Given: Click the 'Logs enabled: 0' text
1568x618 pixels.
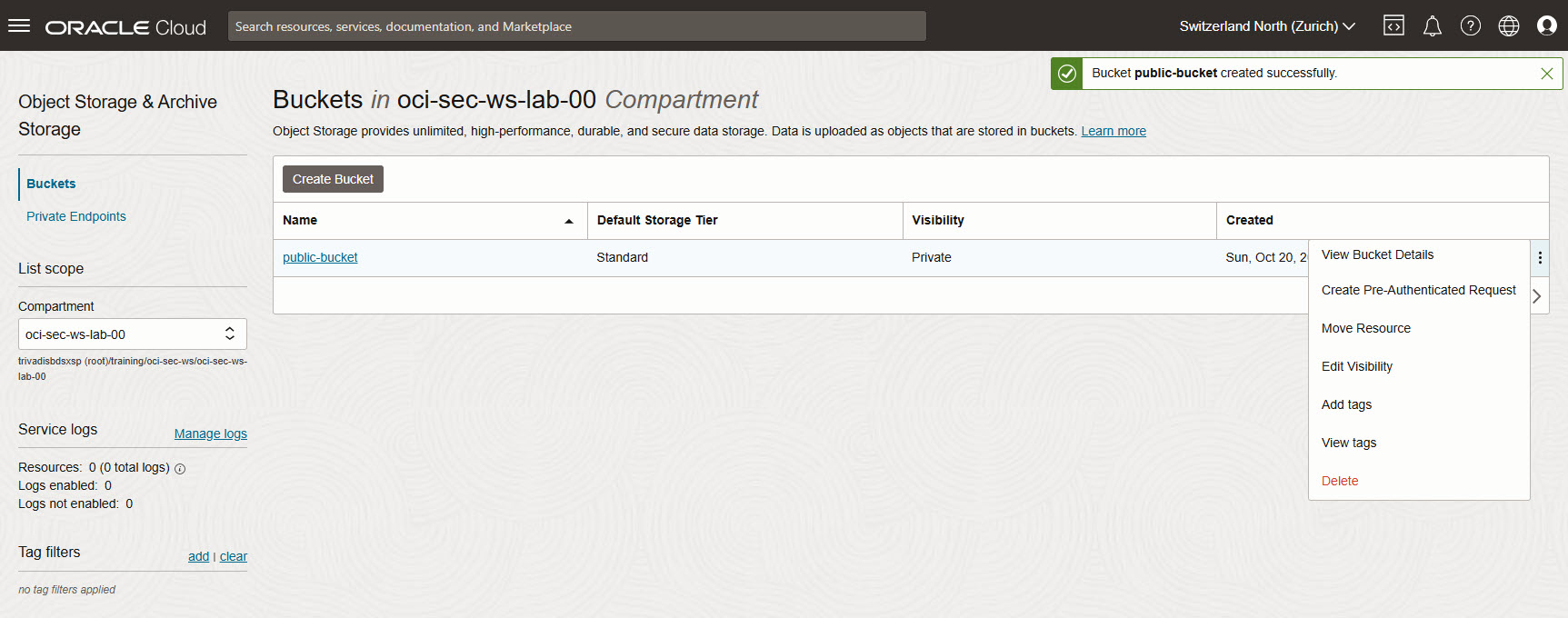Looking at the screenshot, I should 65,485.
